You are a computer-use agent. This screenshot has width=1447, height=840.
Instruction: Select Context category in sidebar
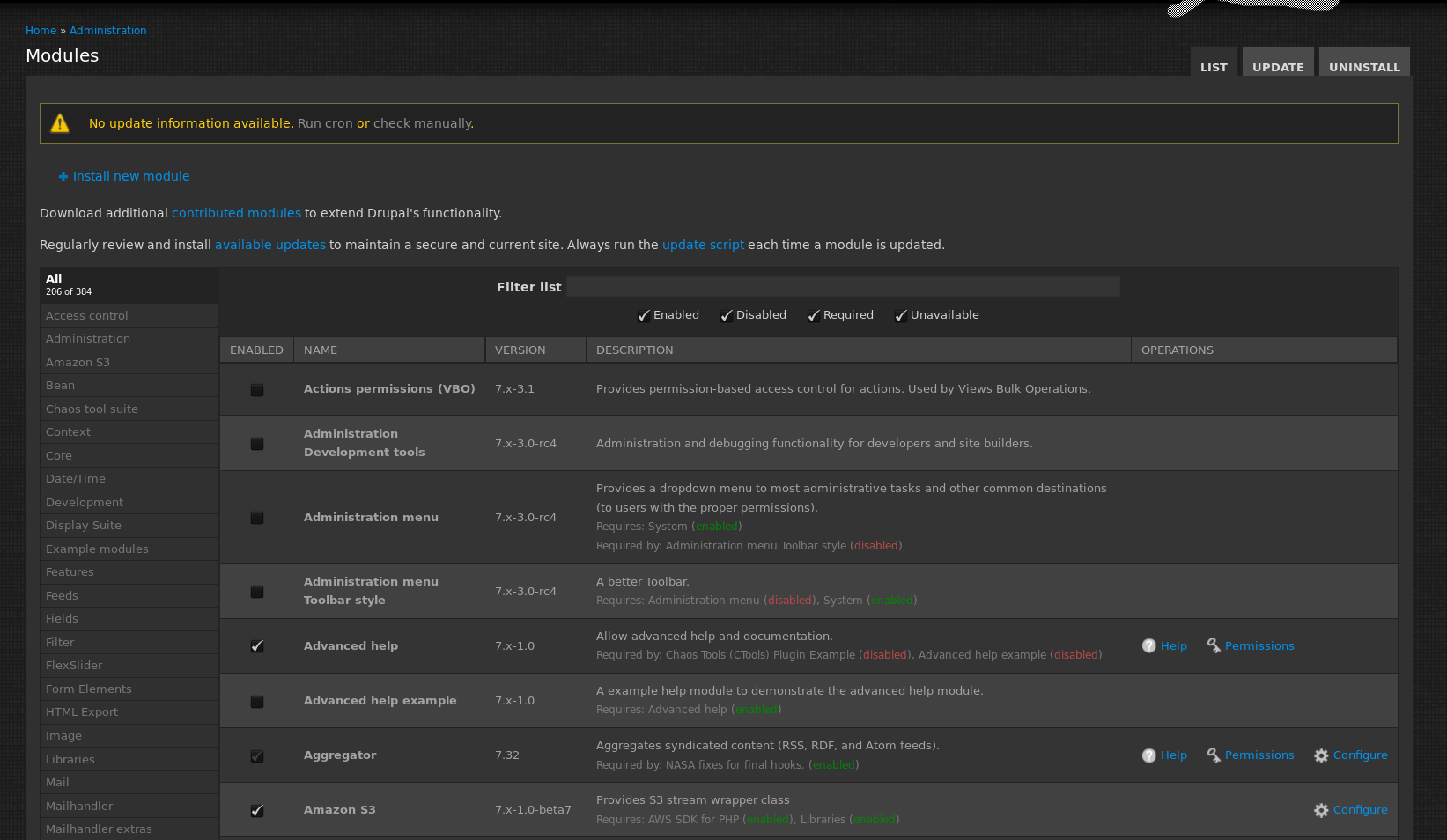click(129, 432)
